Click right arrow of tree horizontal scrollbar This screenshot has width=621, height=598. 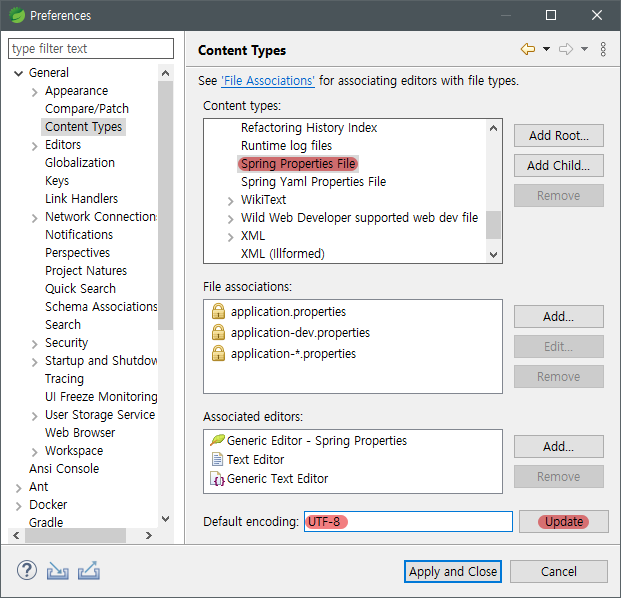[149, 535]
